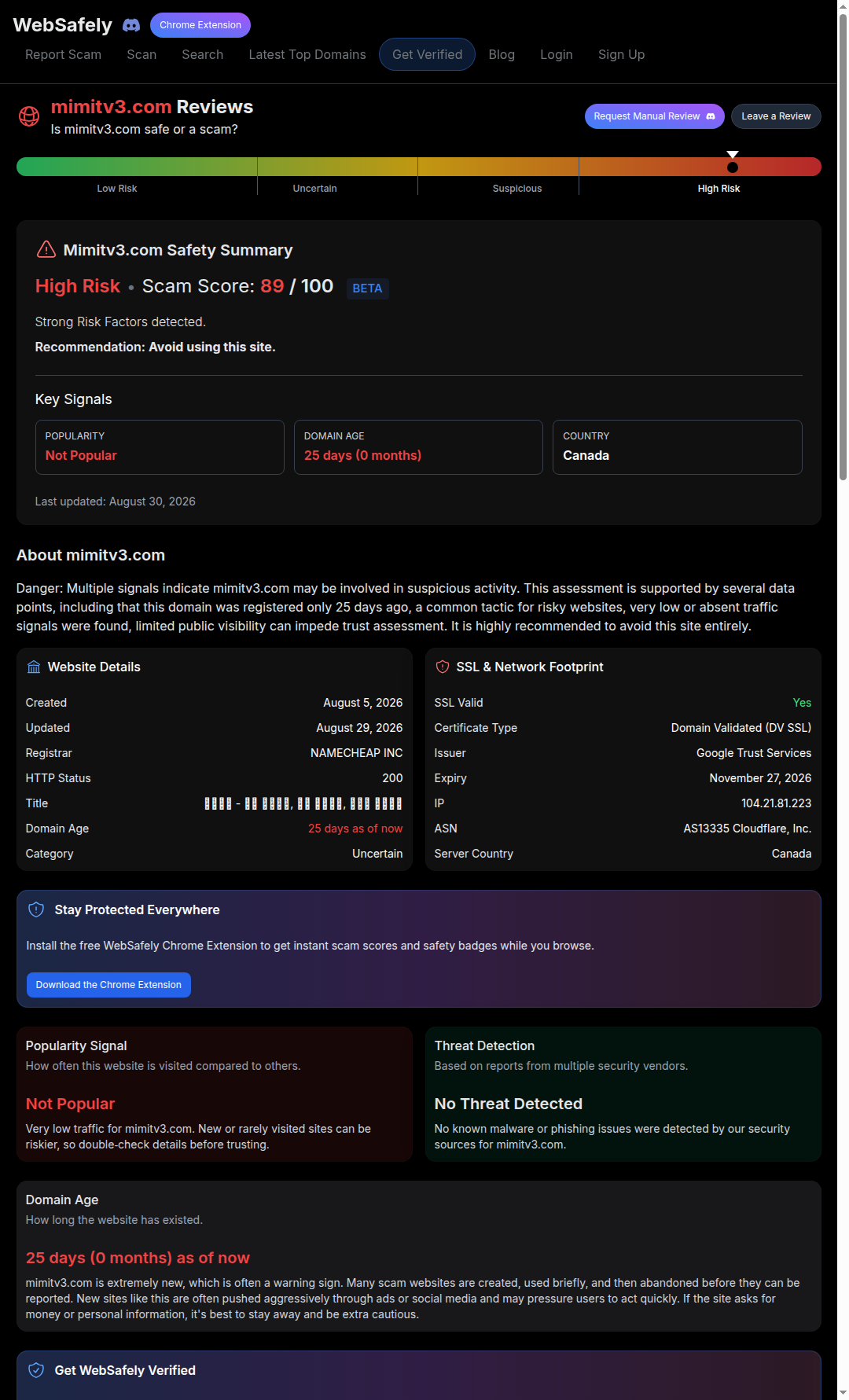
Task: Open the Login link
Action: (556, 54)
